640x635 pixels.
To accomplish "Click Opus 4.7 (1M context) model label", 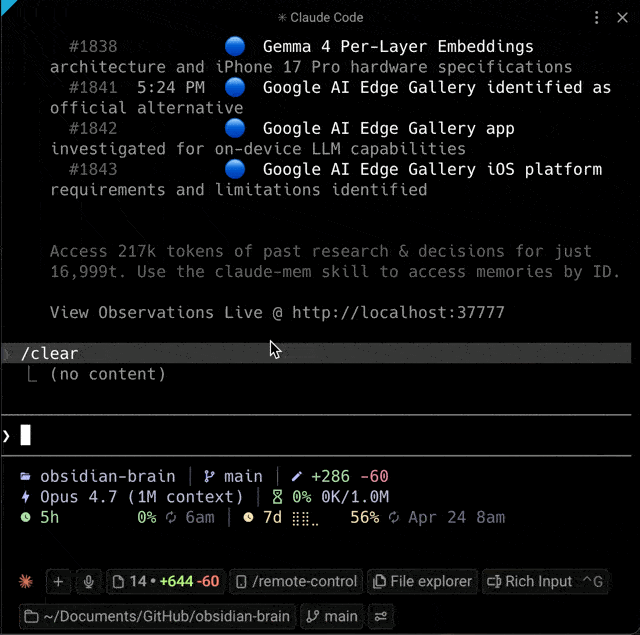I will pos(141,497).
